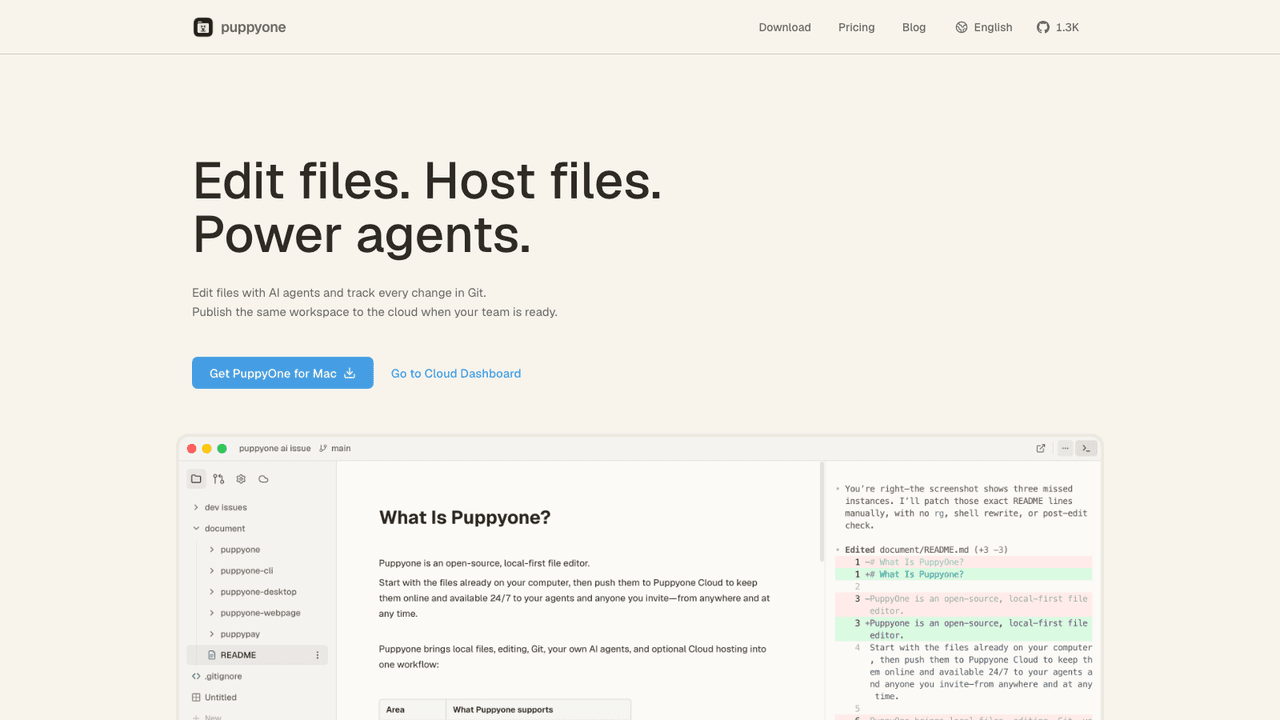1280x720 pixels.
Task: Open the English language selector
Action: coord(984,27)
